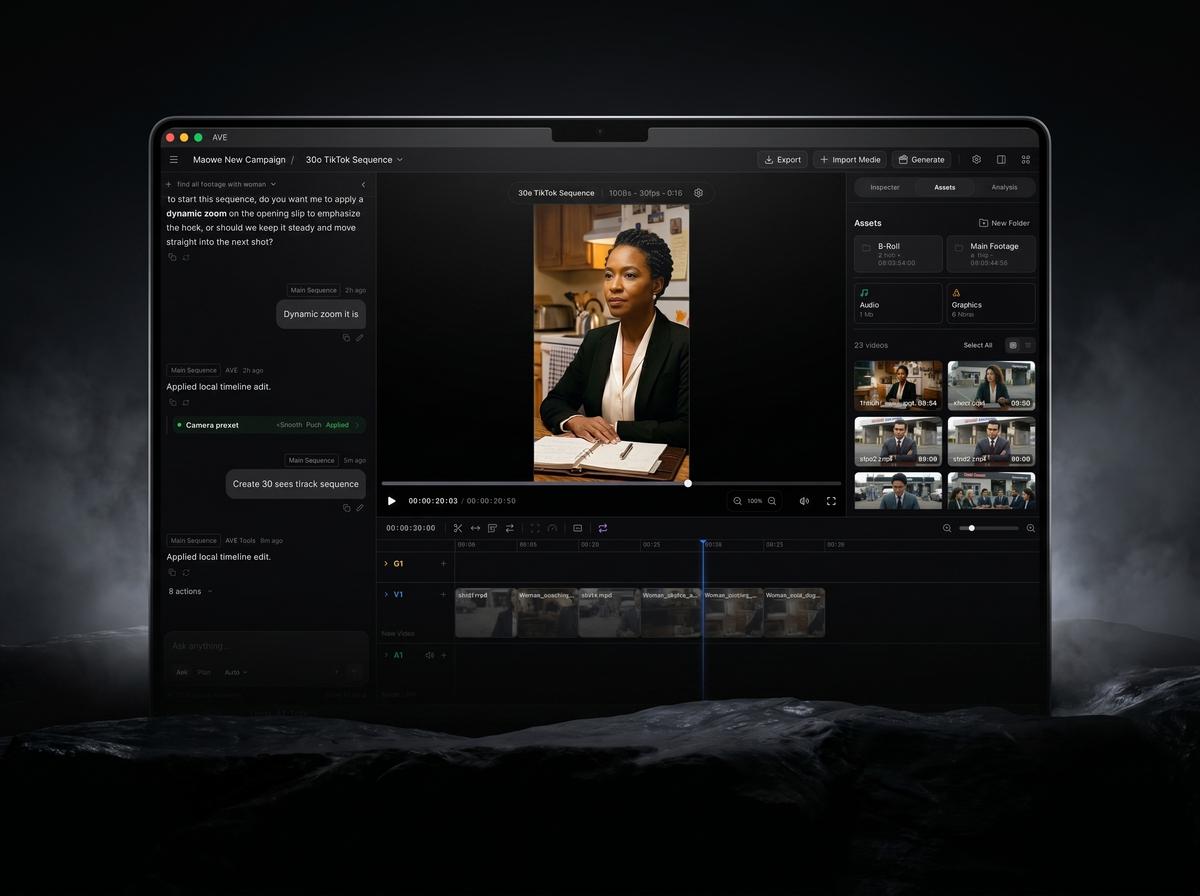Add to the A1 track with plus
Screen dimensions: 1200x896
click(444, 655)
